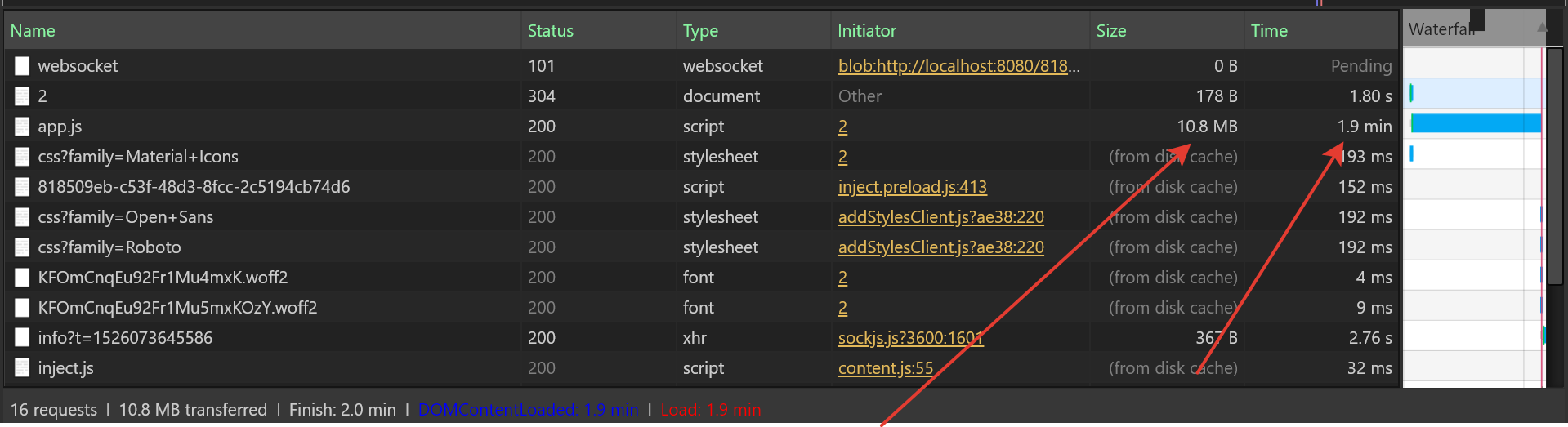Select the info?t=1526073645586 xhr request
Screen dimensions: 1568x427
(x=125, y=338)
